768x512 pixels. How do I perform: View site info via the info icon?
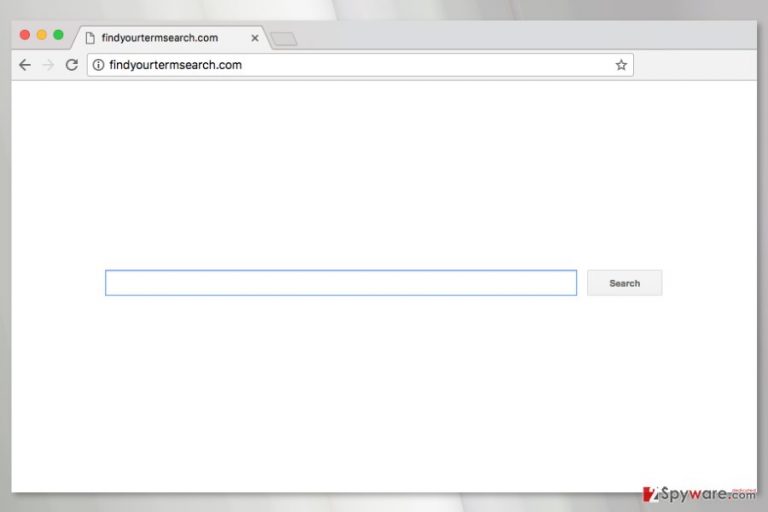point(98,65)
